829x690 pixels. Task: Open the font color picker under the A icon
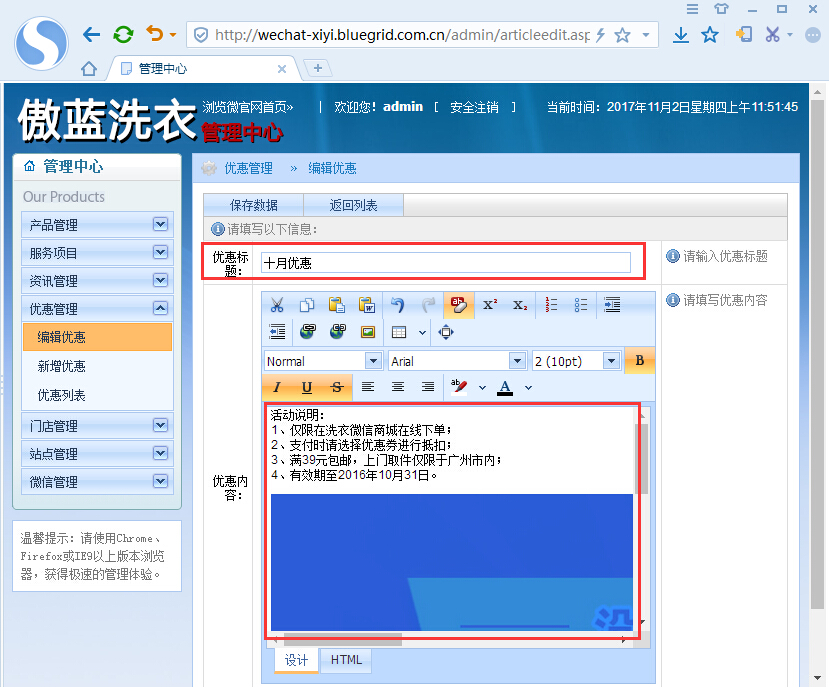pyautogui.click(x=505, y=387)
